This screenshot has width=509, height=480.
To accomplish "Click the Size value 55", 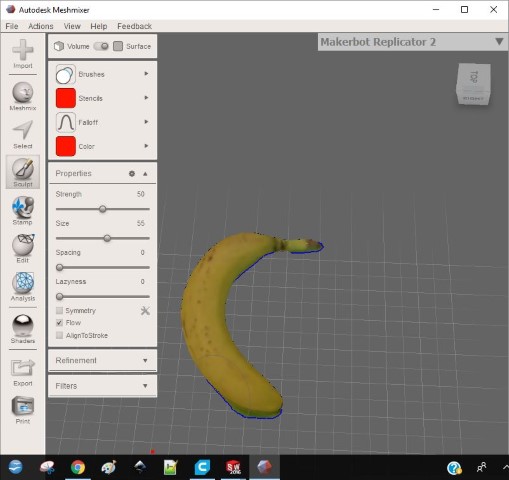I will click(x=141, y=223).
